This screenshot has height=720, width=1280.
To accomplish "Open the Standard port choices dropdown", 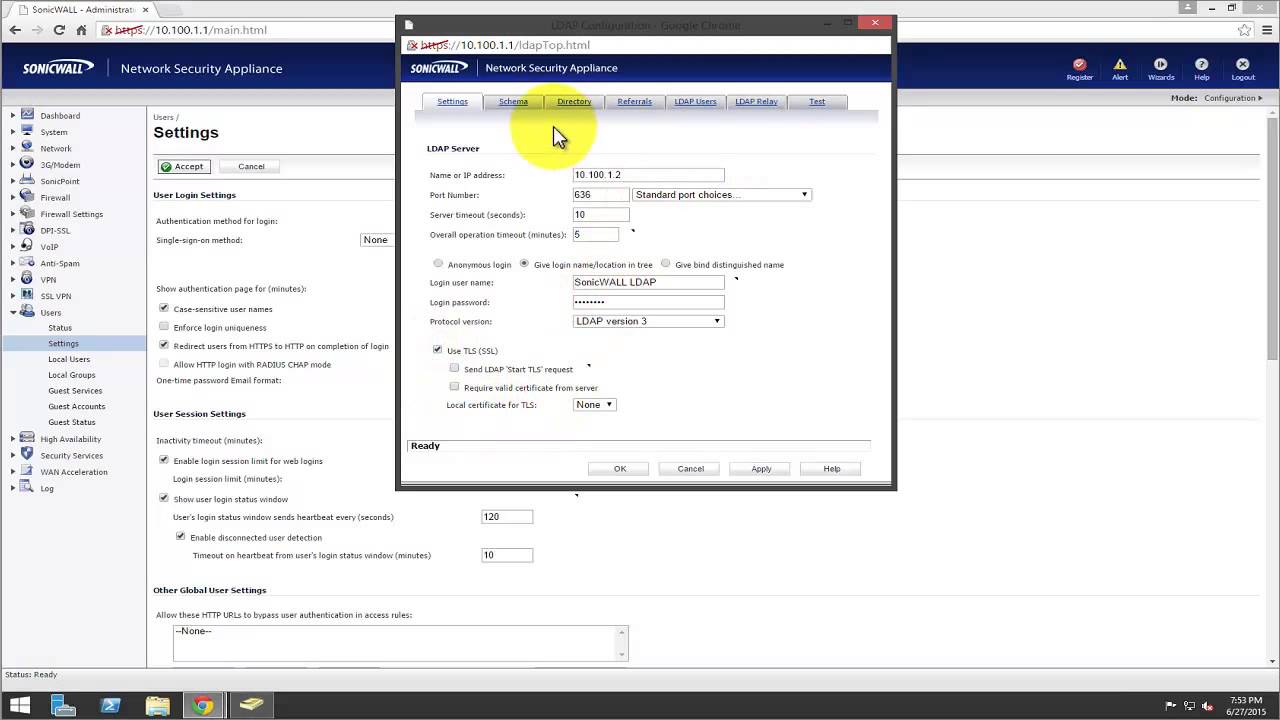I will coord(721,194).
